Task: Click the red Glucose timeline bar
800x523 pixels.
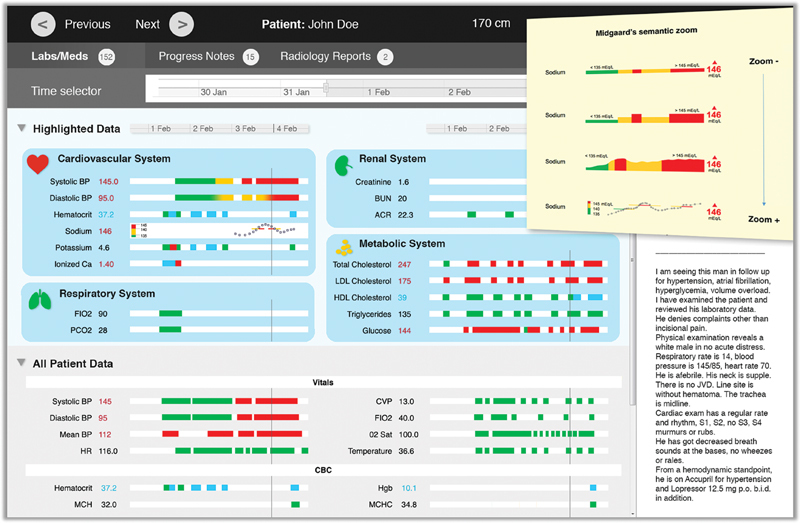Action: click(x=496, y=330)
